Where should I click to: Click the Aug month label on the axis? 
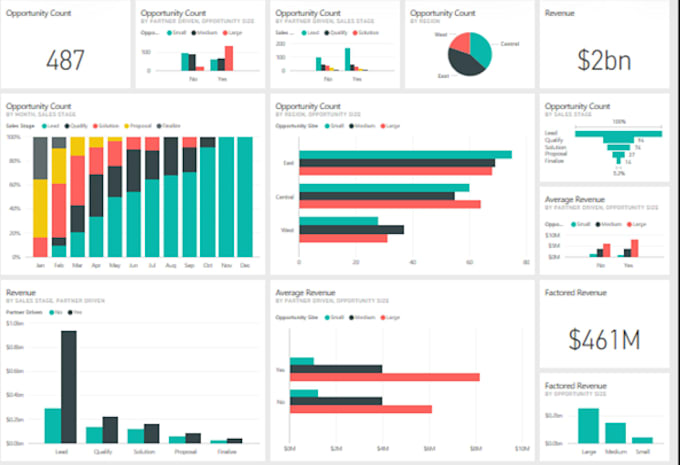coord(170,265)
